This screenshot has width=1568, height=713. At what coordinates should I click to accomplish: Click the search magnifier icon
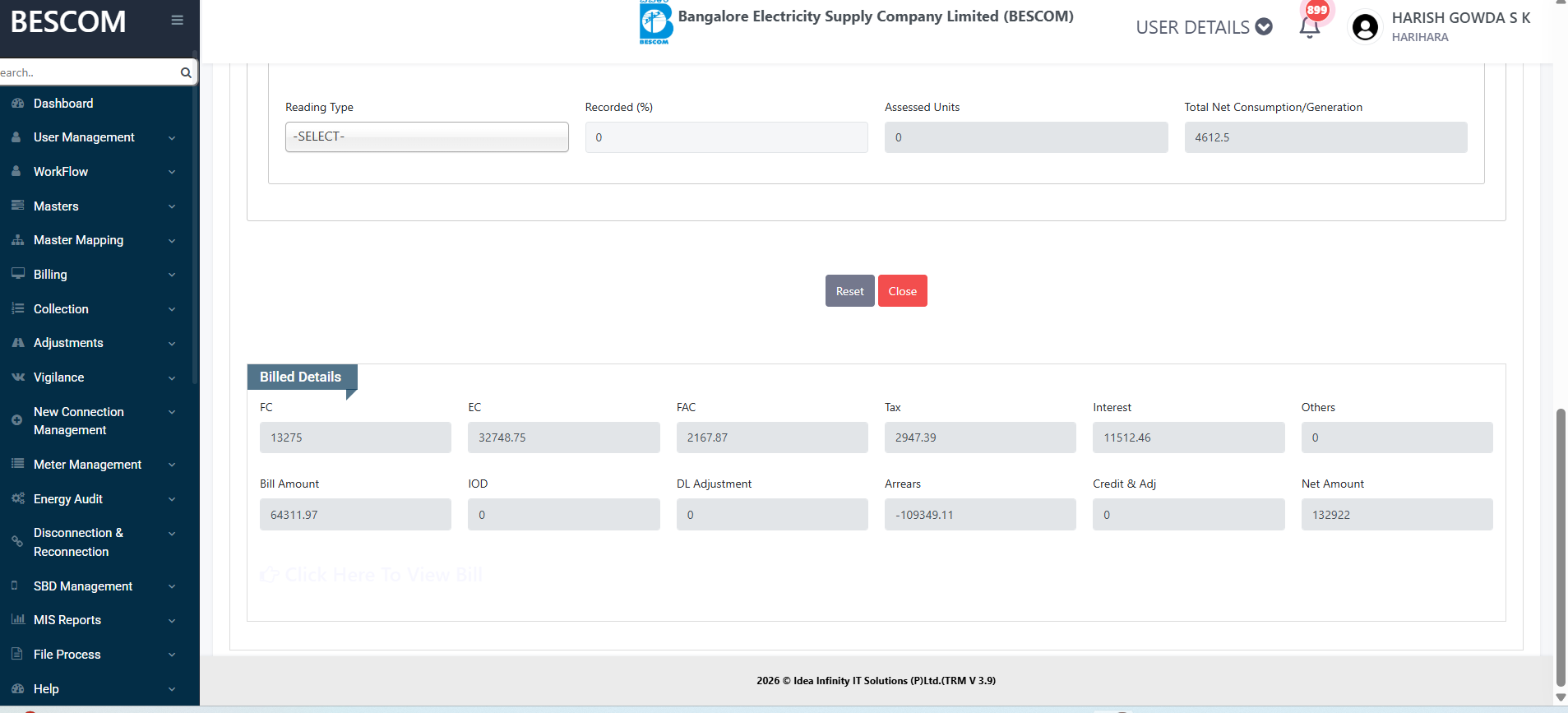pyautogui.click(x=186, y=73)
